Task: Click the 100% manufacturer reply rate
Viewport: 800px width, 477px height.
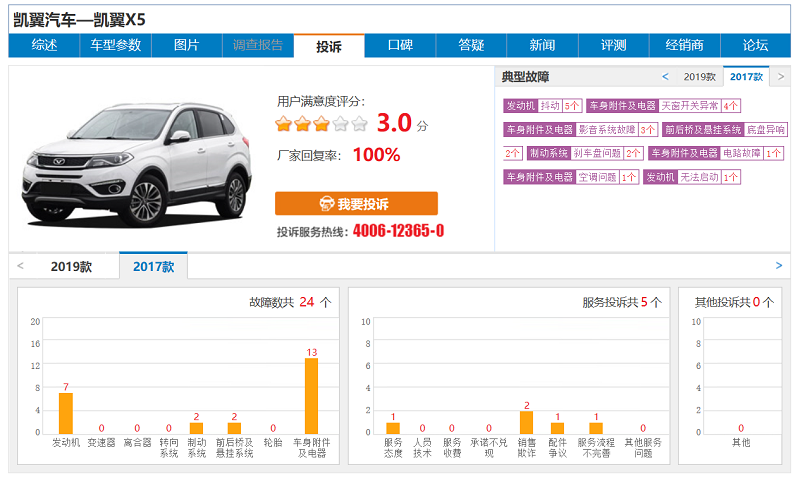Action: pos(377,155)
